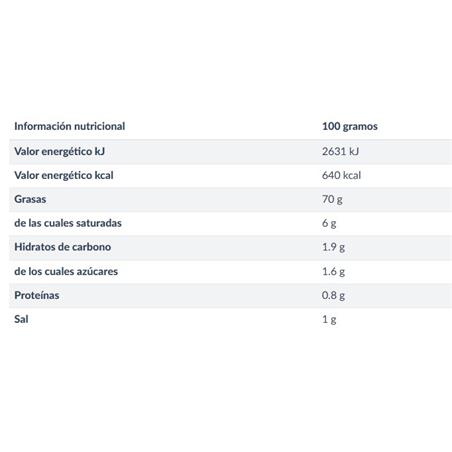Select the '70 g' fat value
Screen dimensions: 452x452
[332, 199]
